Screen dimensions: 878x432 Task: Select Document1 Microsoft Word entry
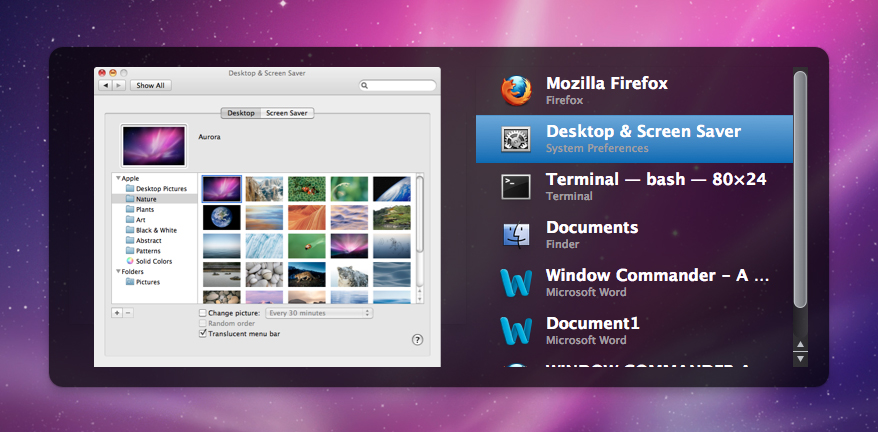pyautogui.click(x=634, y=331)
